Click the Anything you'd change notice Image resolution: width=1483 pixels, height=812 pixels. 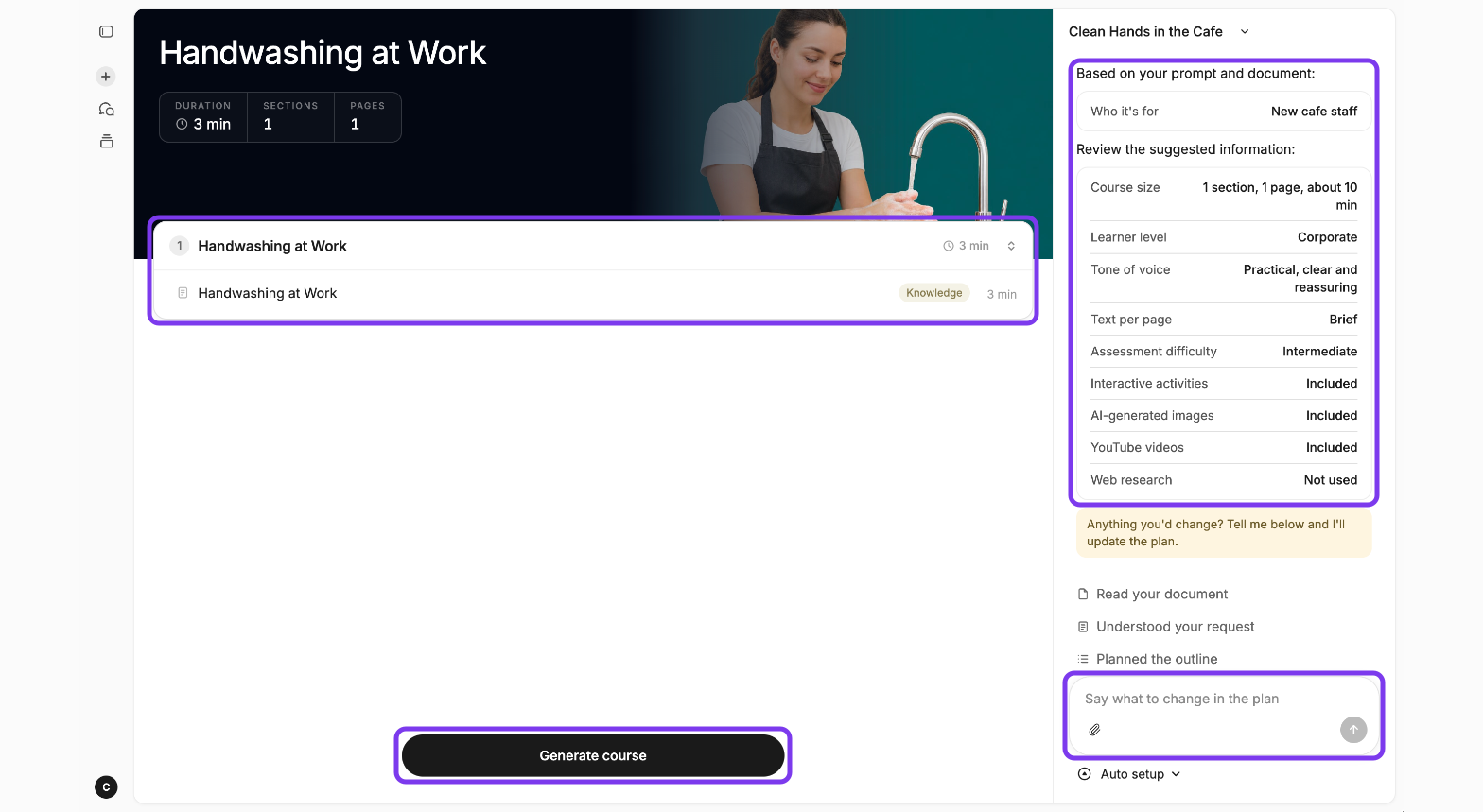pos(1224,533)
